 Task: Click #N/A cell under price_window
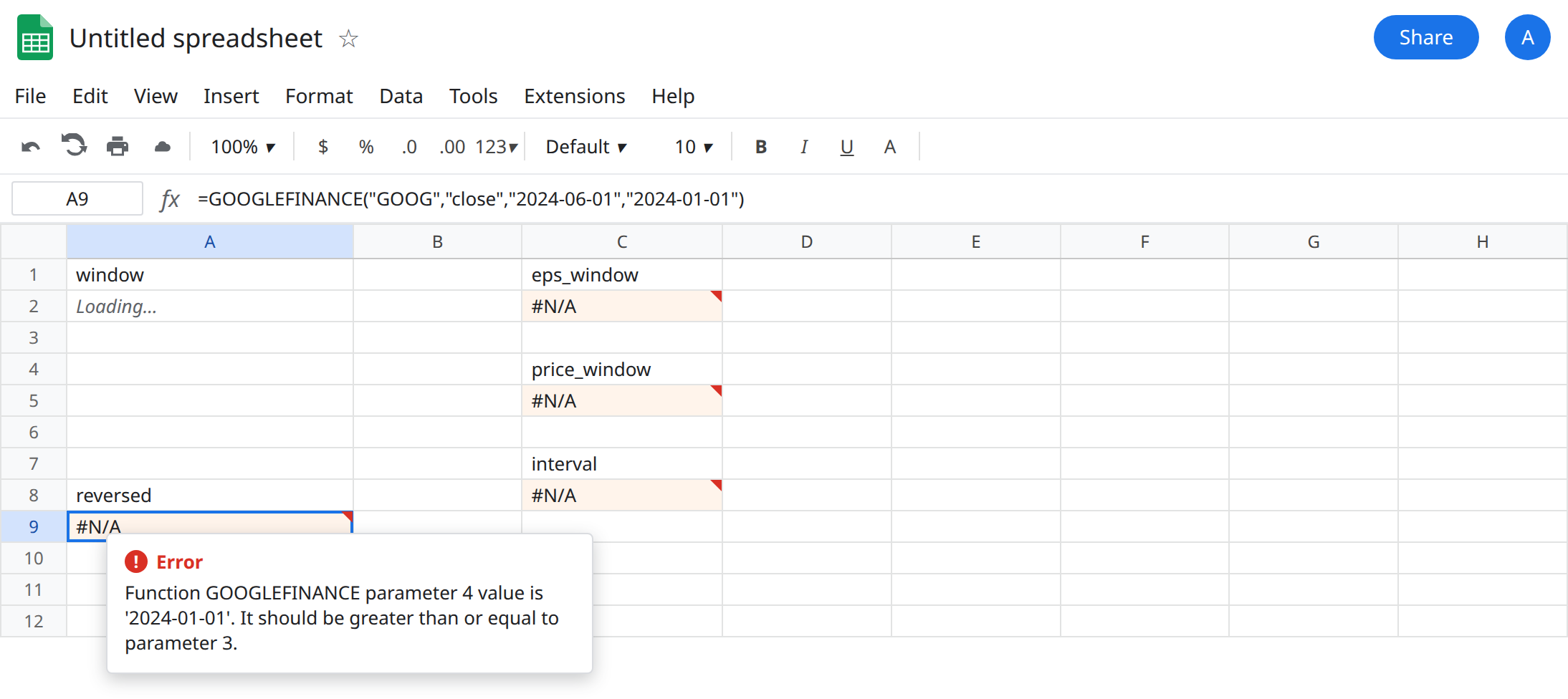[622, 401]
